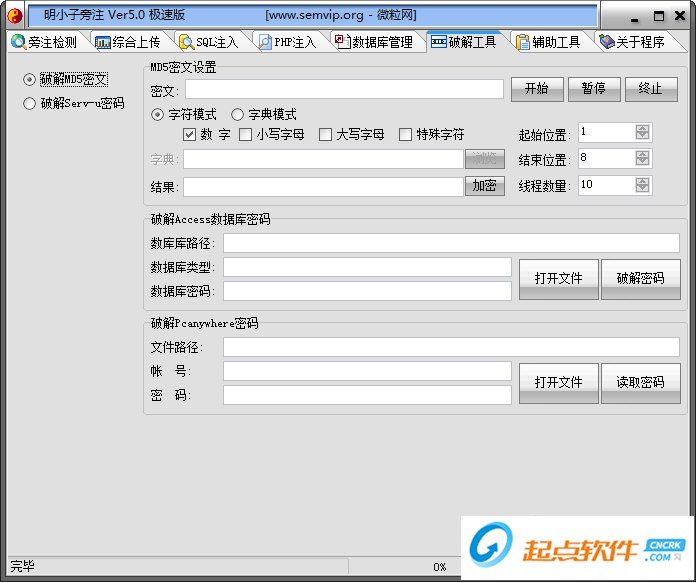The height and width of the screenshot is (583, 697).
Task: Click the progress bar showing 0%
Action: click(440, 567)
